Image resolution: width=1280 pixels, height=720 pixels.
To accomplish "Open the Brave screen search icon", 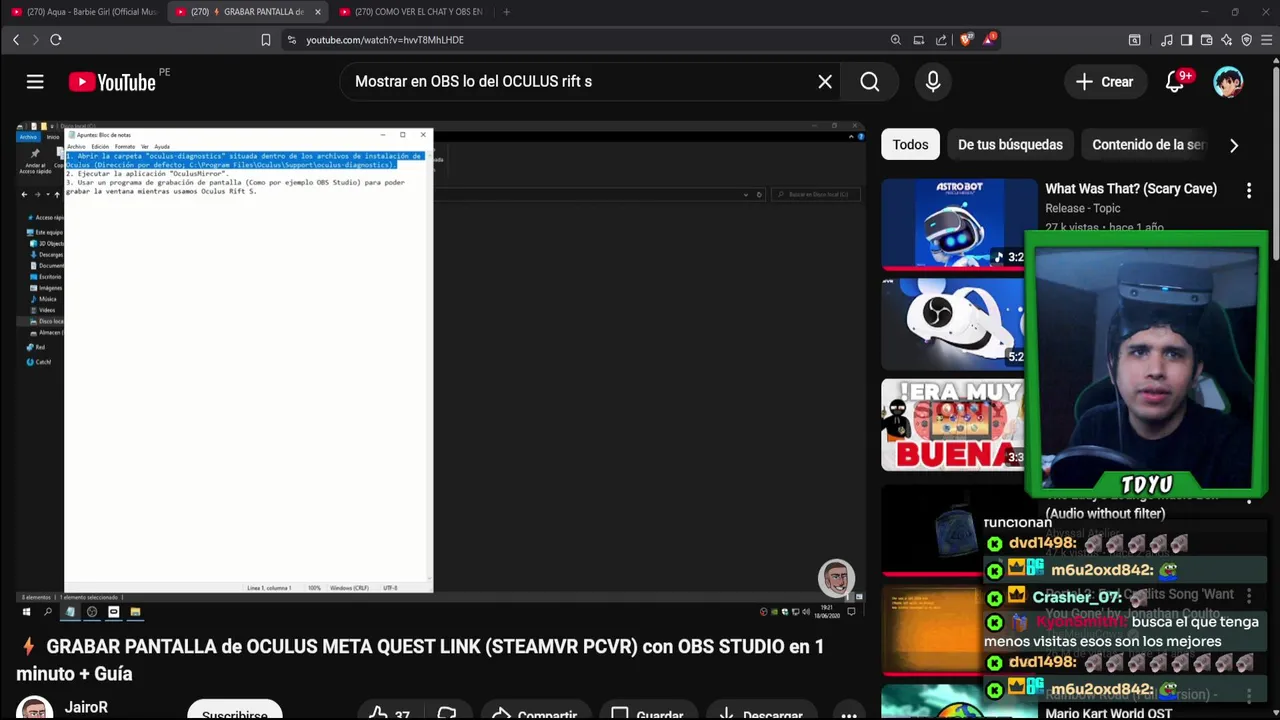I will pos(1135,40).
